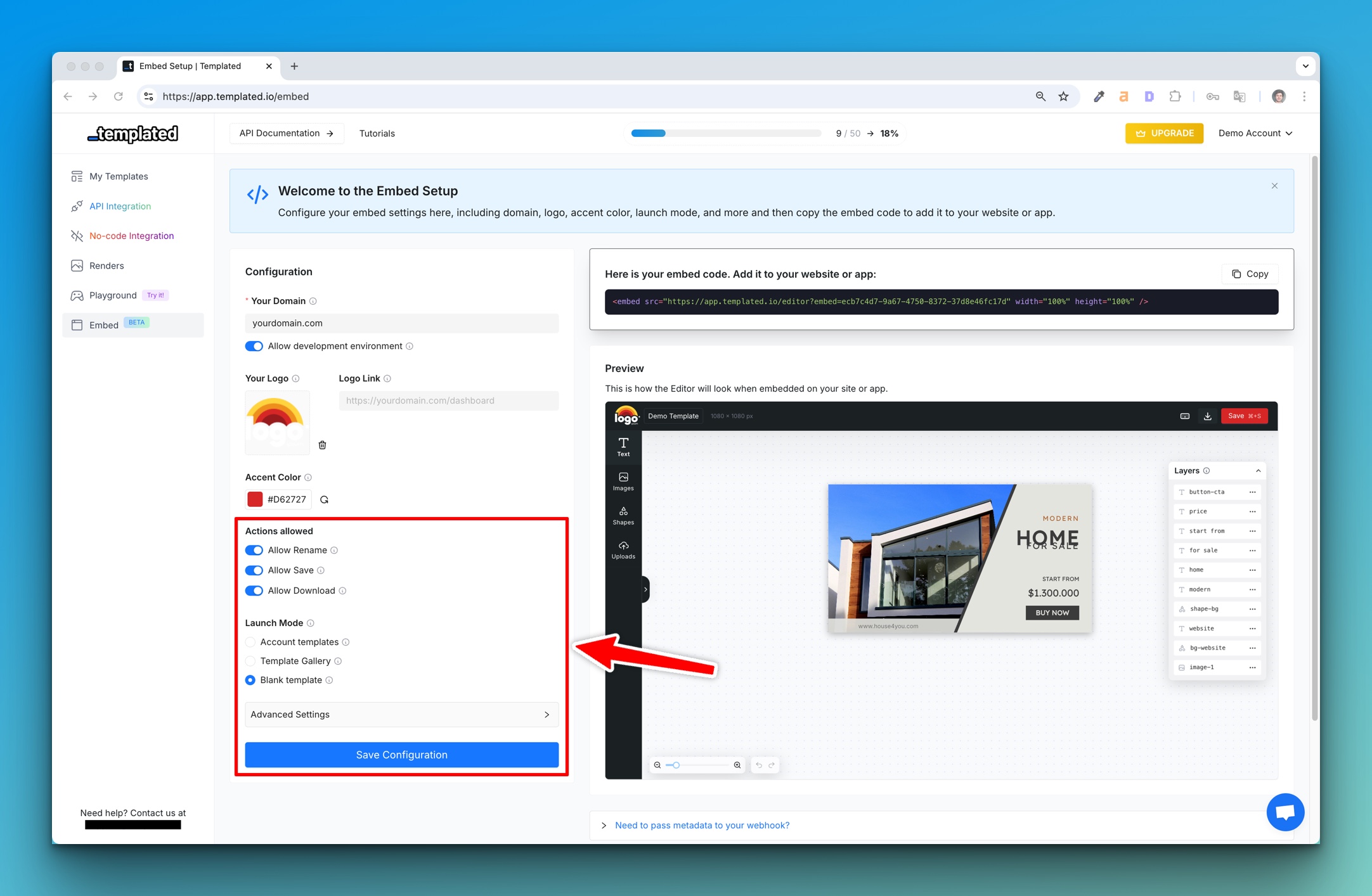Delete the uploaded logo with trash icon
The width and height of the screenshot is (1372, 896).
(322, 445)
